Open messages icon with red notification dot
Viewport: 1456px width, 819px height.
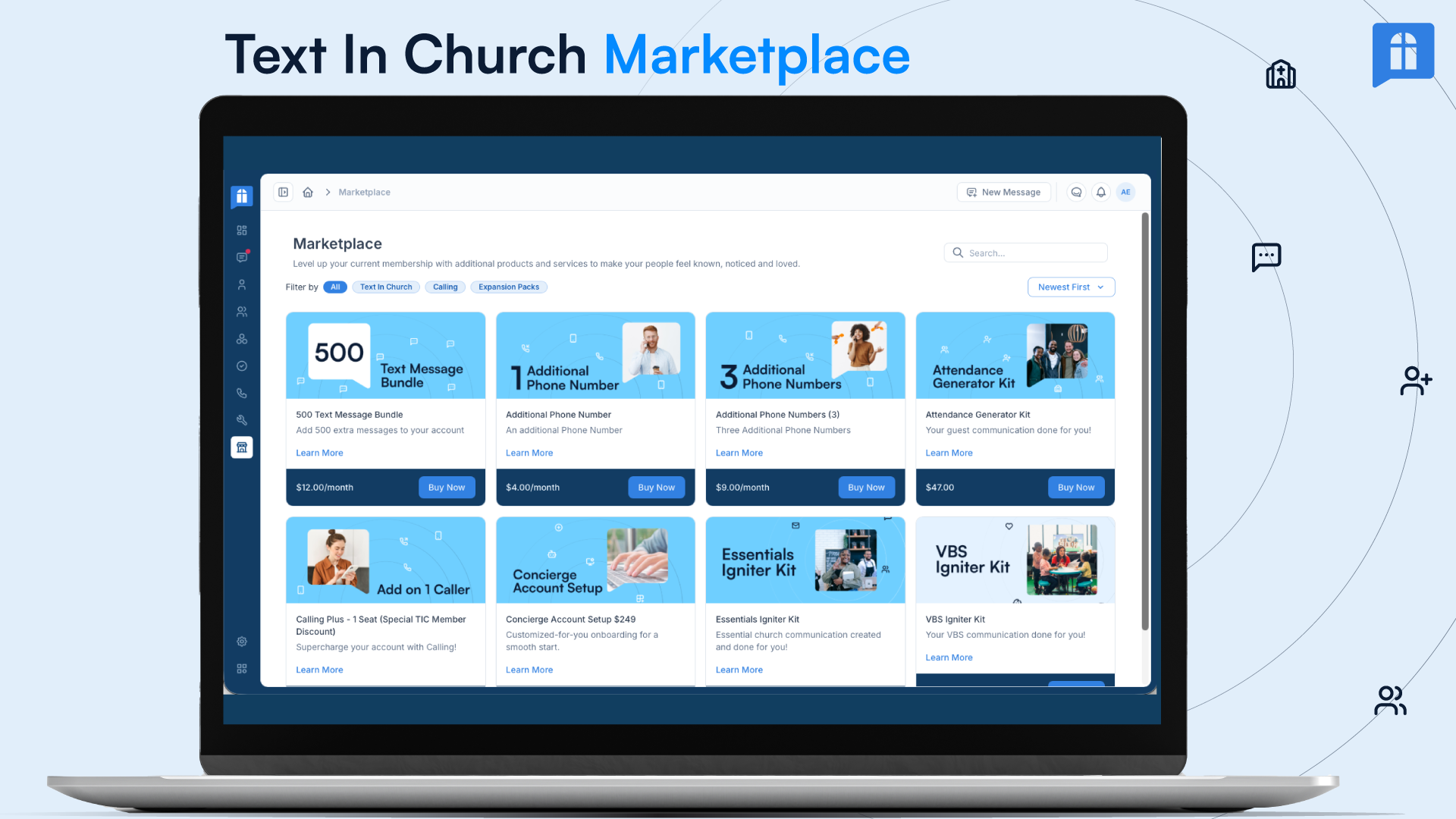[x=242, y=257]
